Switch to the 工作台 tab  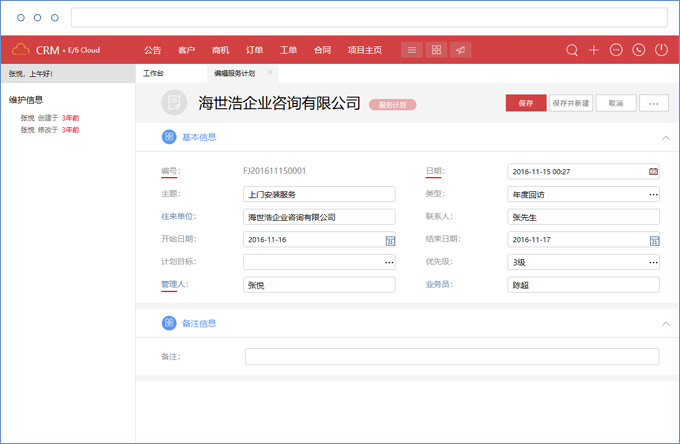[153, 74]
